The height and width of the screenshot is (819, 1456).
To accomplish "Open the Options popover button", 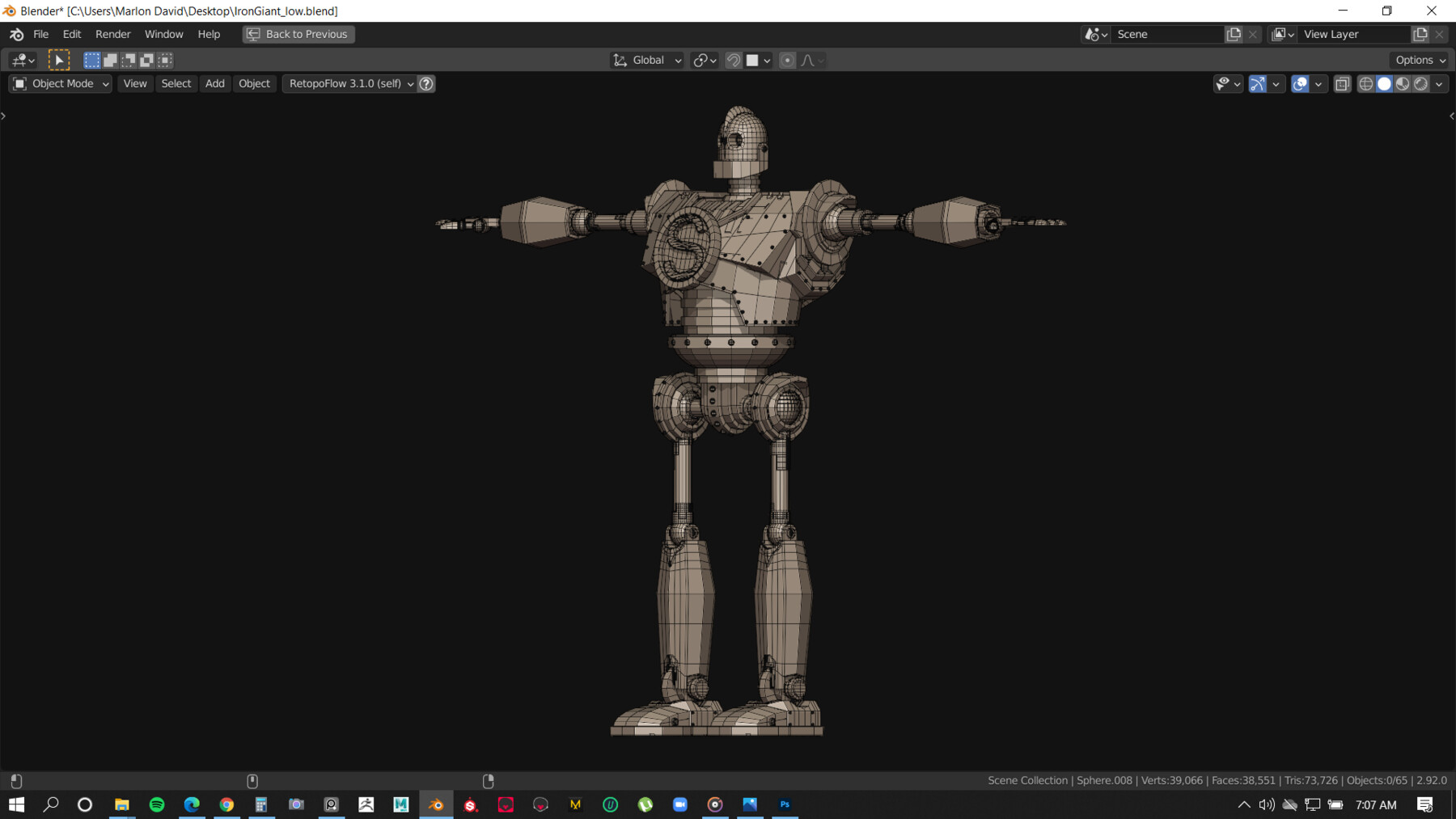I will click(1420, 60).
